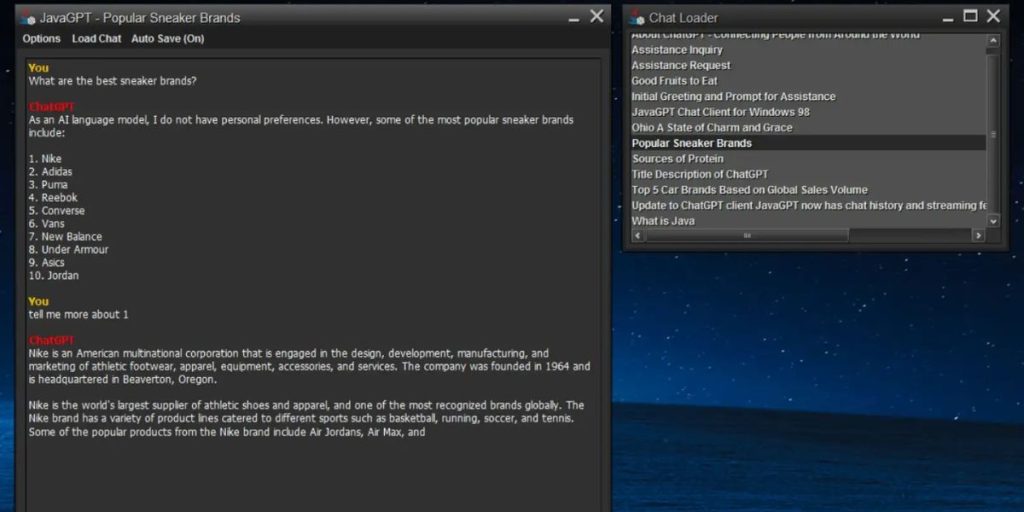This screenshot has height=512, width=1024.
Task: Click the '5. Converse' list line
Action: click(56, 210)
